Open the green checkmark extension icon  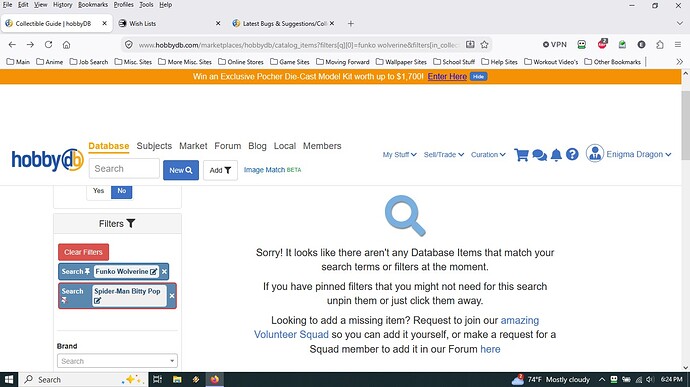point(622,44)
